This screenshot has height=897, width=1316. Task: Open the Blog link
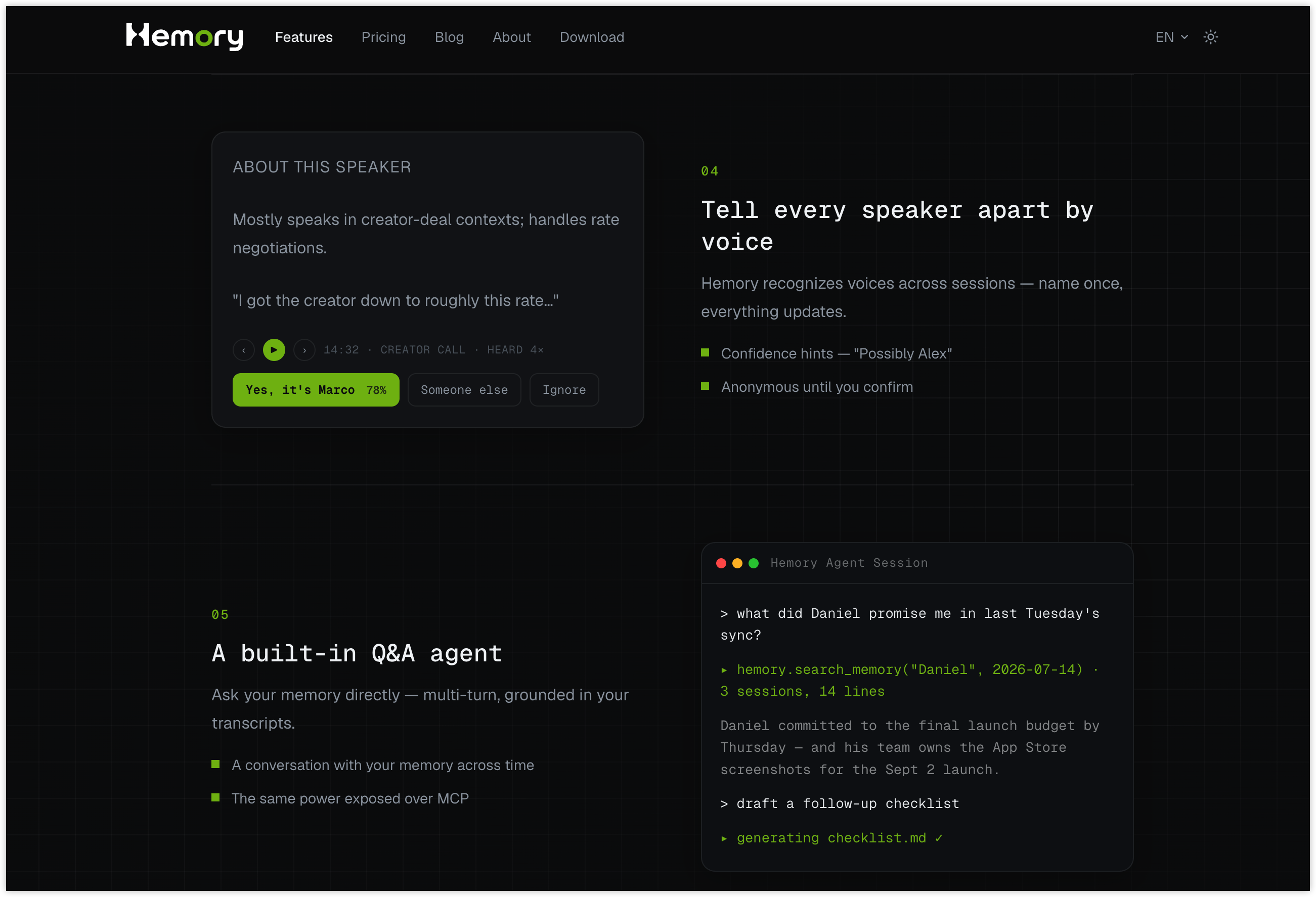[x=449, y=37]
